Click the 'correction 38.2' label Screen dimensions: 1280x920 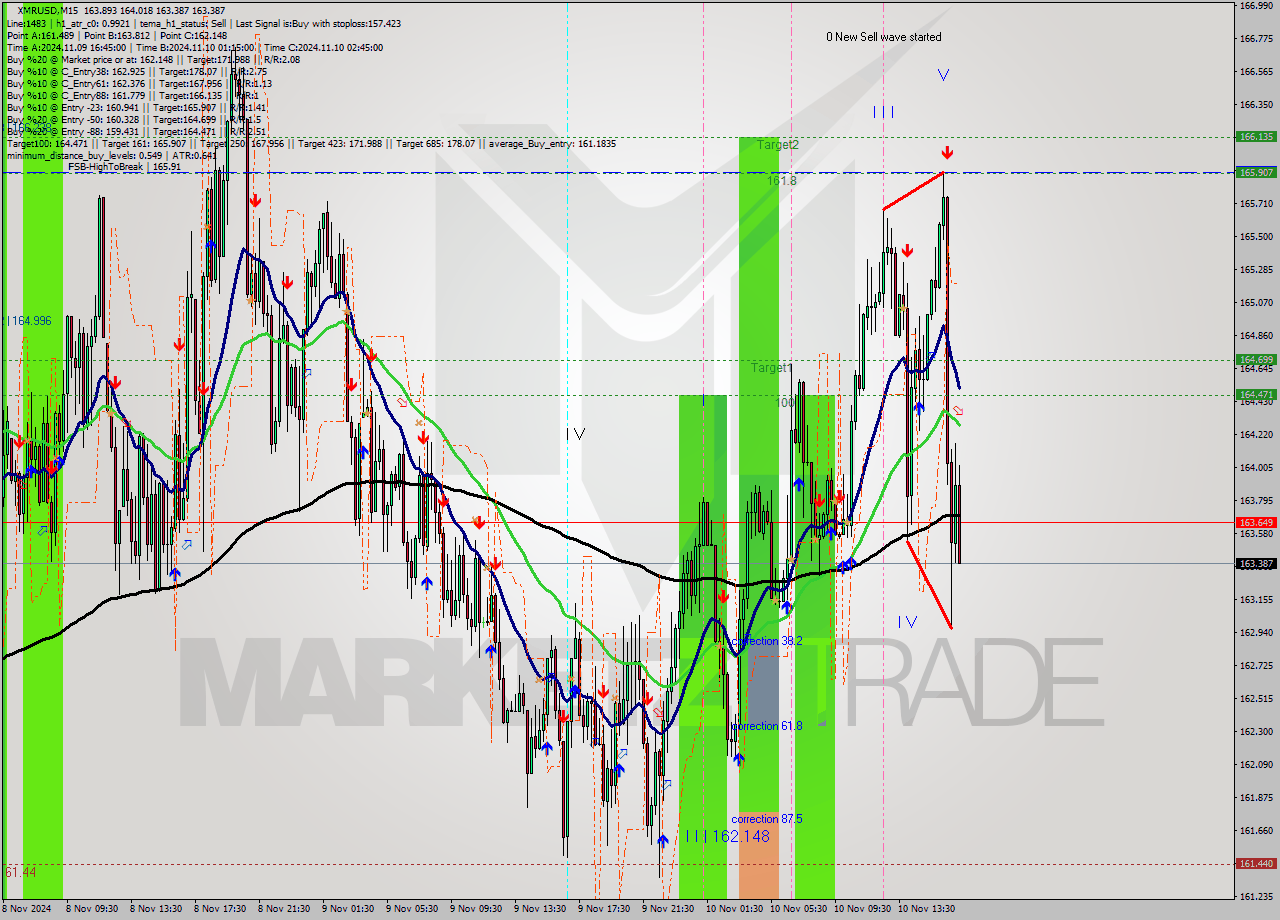[x=766, y=641]
